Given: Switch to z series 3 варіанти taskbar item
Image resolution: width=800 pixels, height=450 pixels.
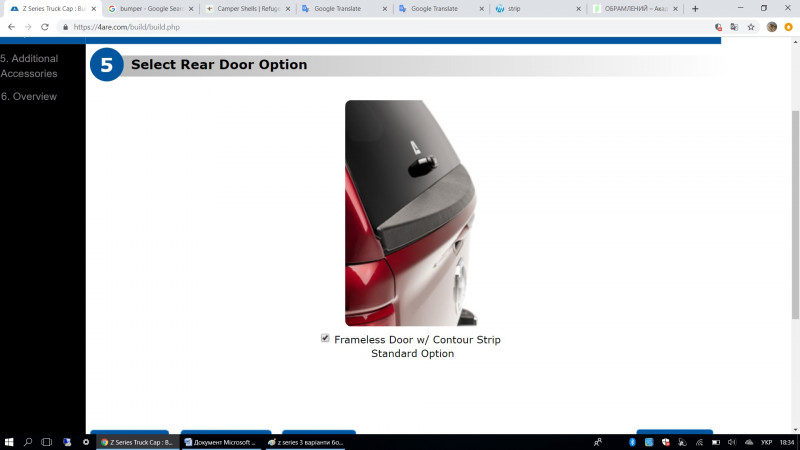Looking at the screenshot, I should [306, 442].
